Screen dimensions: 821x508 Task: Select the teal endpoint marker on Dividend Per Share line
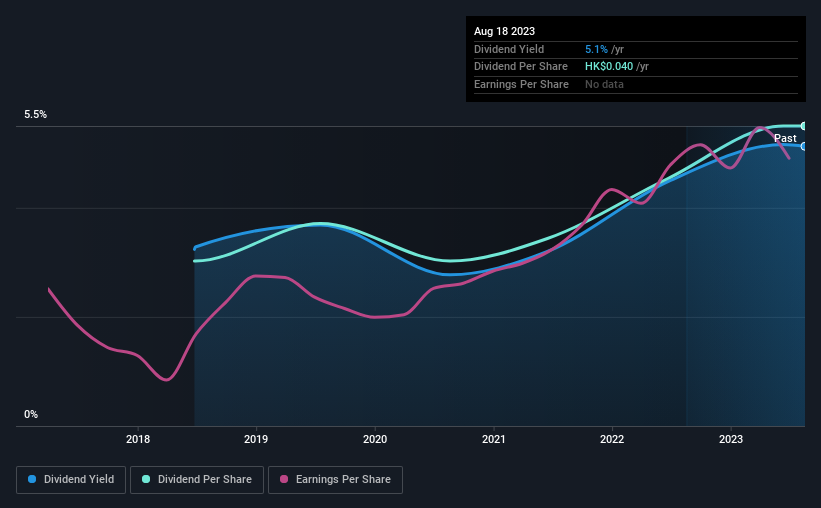pos(804,126)
